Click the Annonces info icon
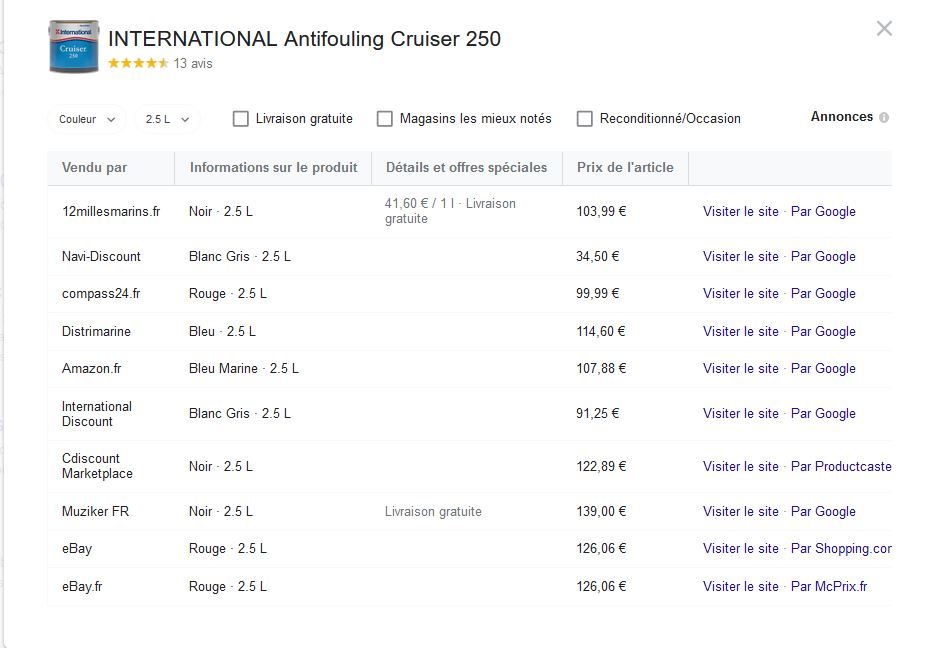This screenshot has width=930, height=648. 884,117
